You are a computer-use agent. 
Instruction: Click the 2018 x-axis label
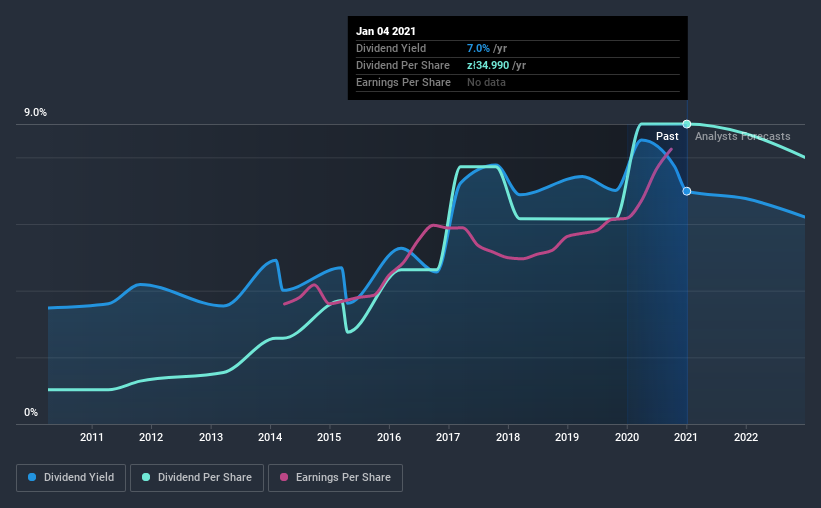click(508, 437)
